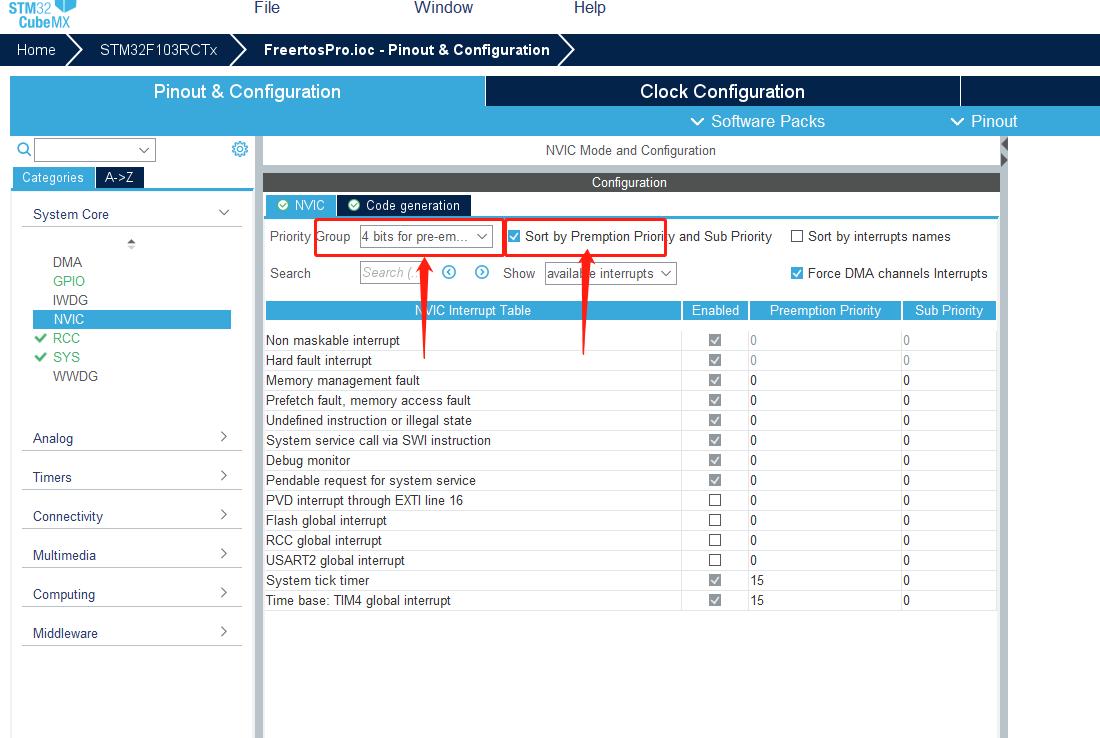Open the Priority Group dropdown

[x=426, y=237]
